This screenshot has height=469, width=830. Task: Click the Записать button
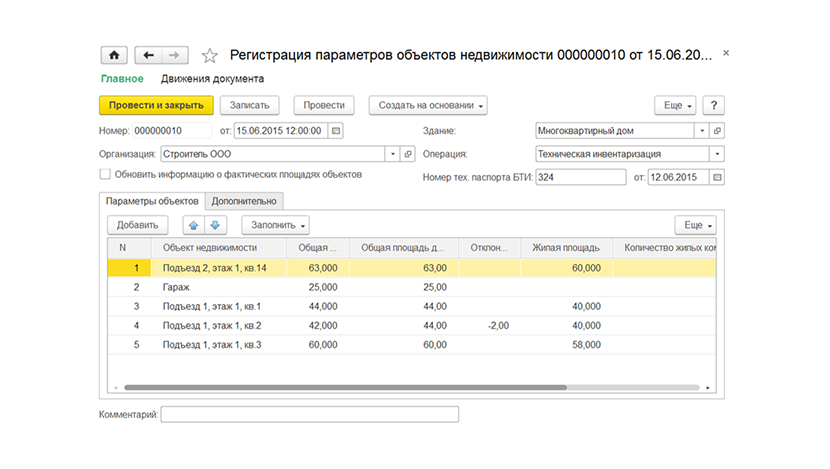tap(249, 105)
